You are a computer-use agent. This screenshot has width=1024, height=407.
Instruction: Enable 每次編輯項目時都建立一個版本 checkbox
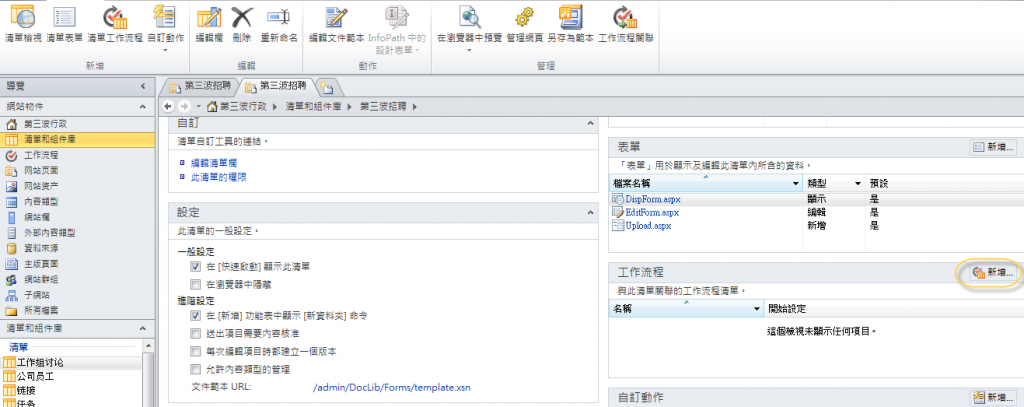click(x=195, y=351)
